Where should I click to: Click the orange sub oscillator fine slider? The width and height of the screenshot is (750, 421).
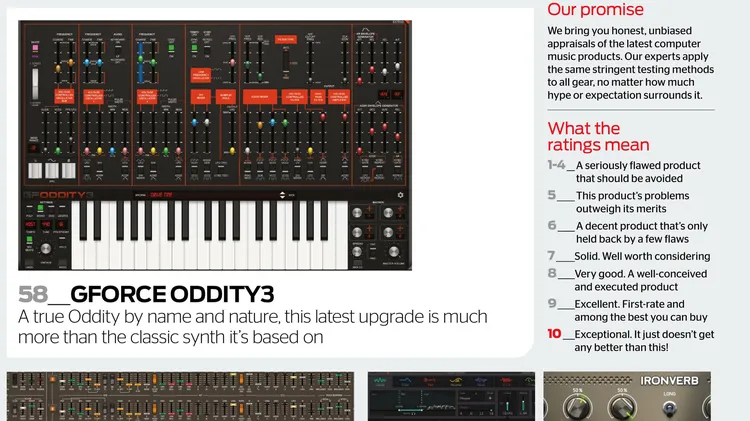coord(71,63)
